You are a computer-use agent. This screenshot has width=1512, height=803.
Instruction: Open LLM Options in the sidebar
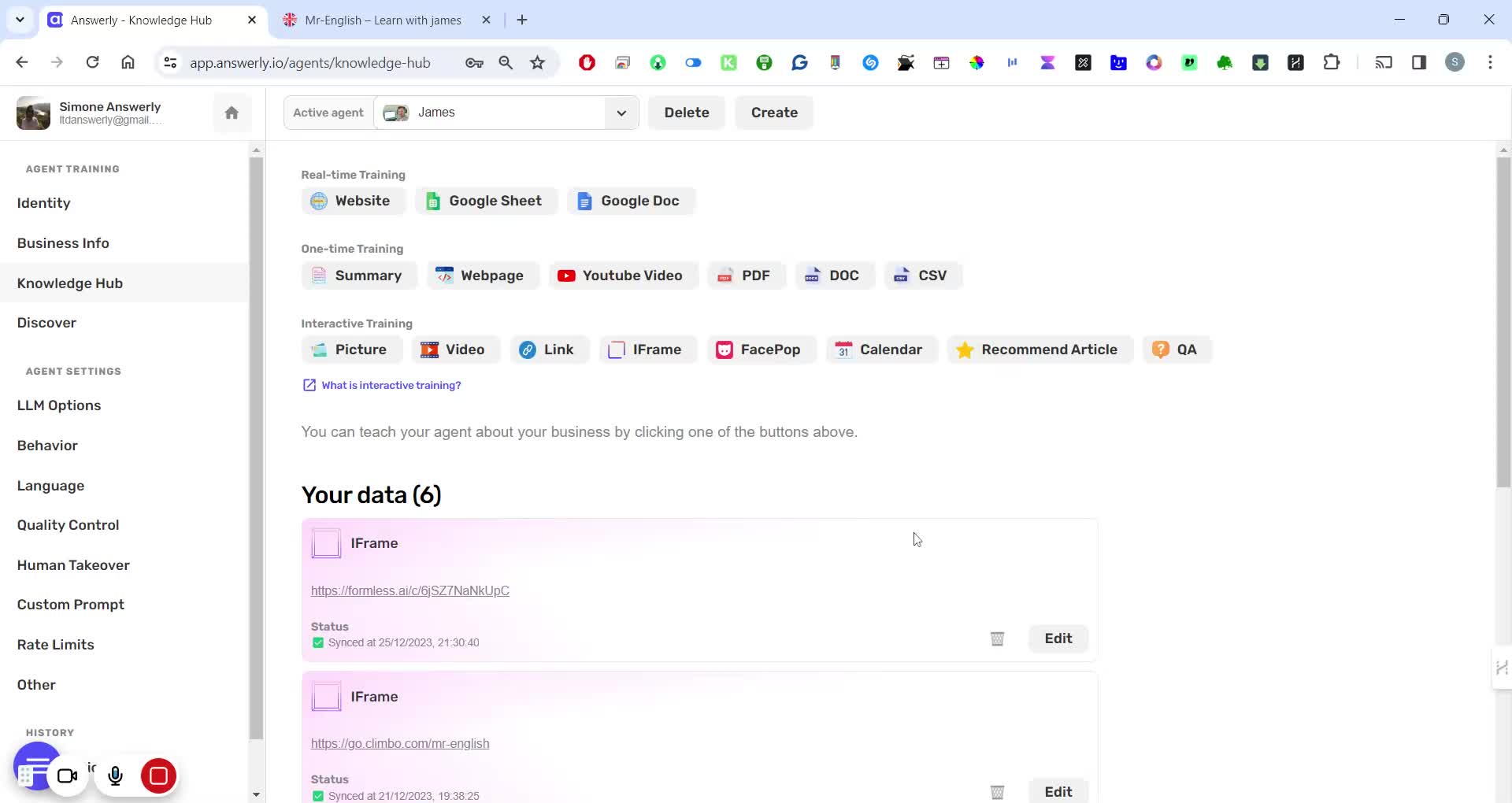pyautogui.click(x=59, y=405)
